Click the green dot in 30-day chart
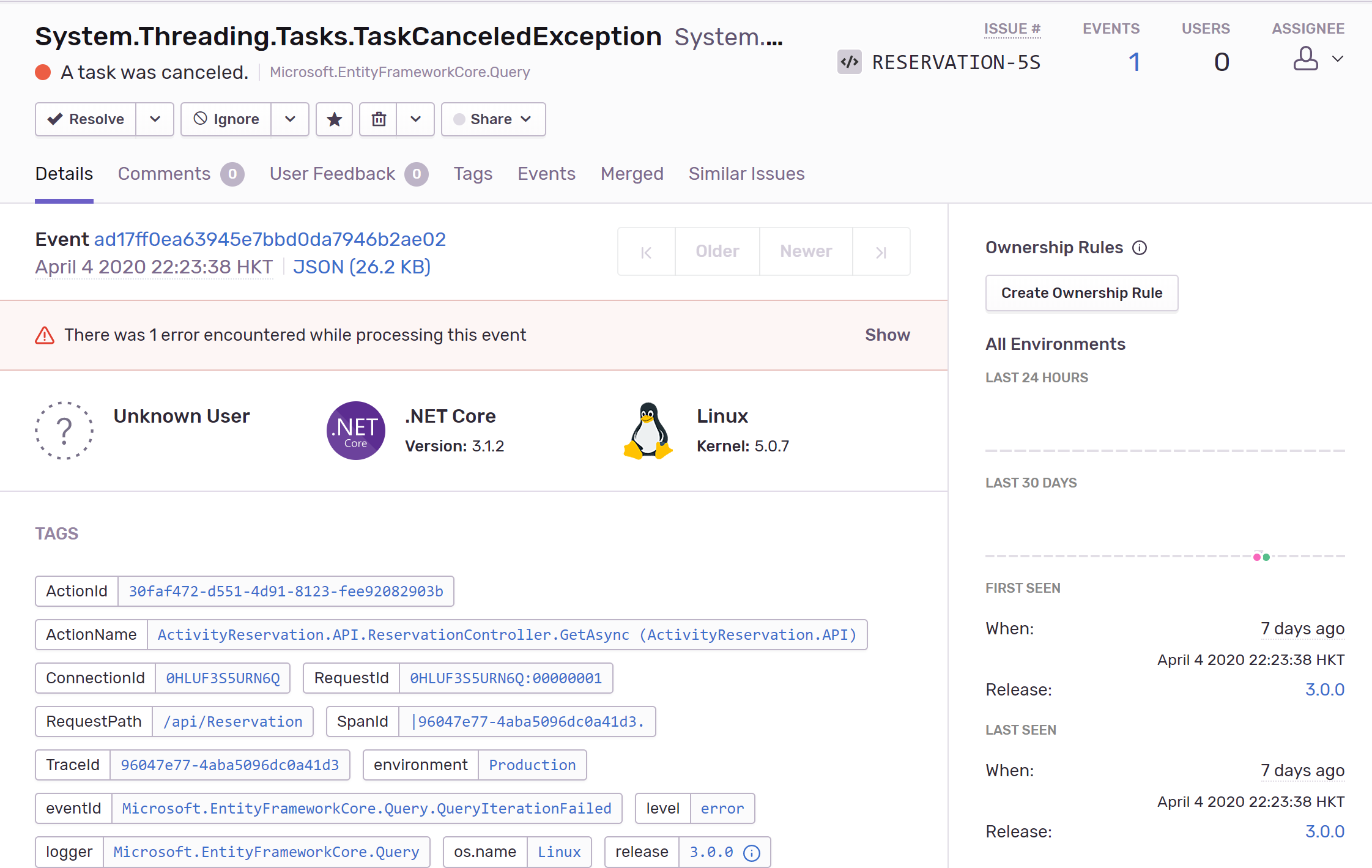This screenshot has width=1372, height=868. [1266, 557]
